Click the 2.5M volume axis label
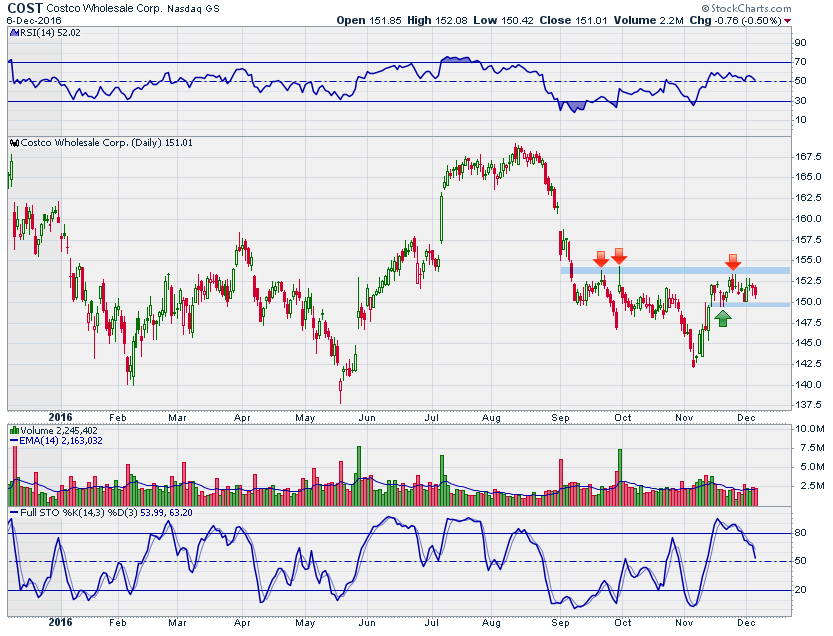The height and width of the screenshot is (636, 833). [812, 486]
